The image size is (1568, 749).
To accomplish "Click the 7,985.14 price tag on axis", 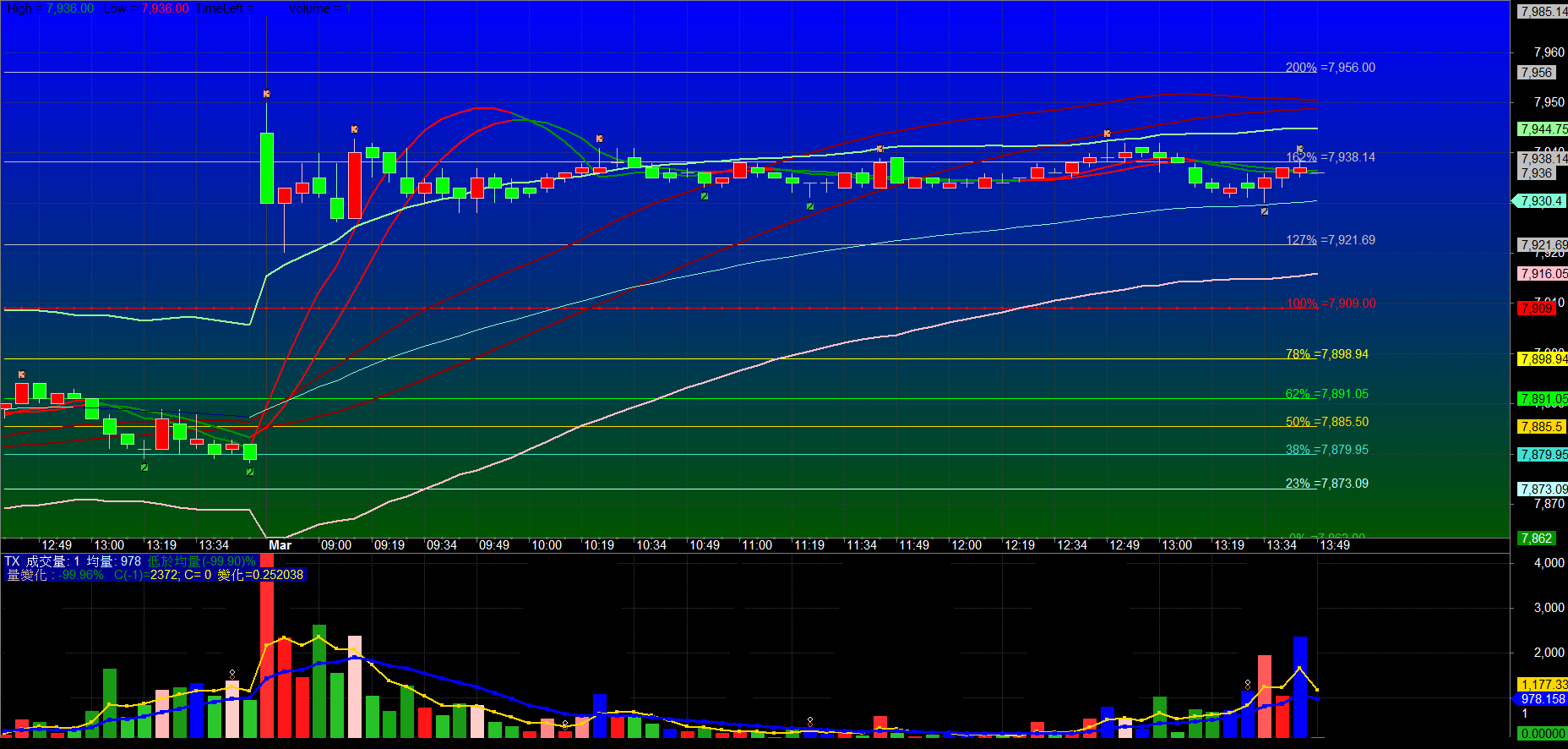I will click(x=1543, y=12).
